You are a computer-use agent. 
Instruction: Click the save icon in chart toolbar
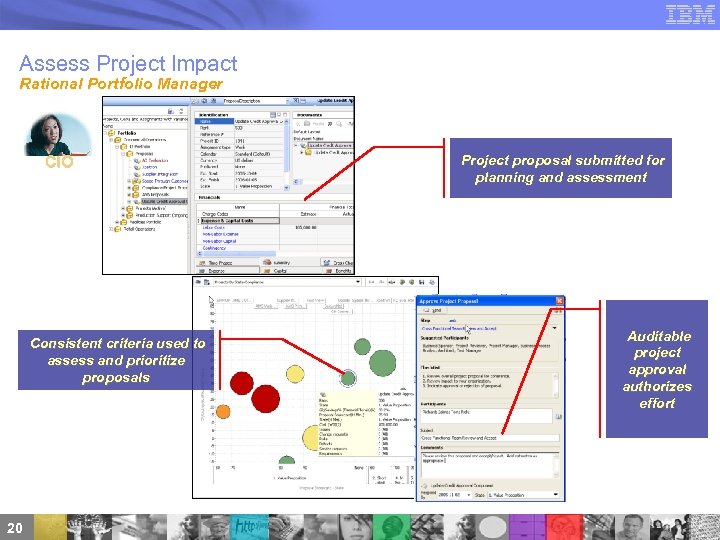coord(422,282)
